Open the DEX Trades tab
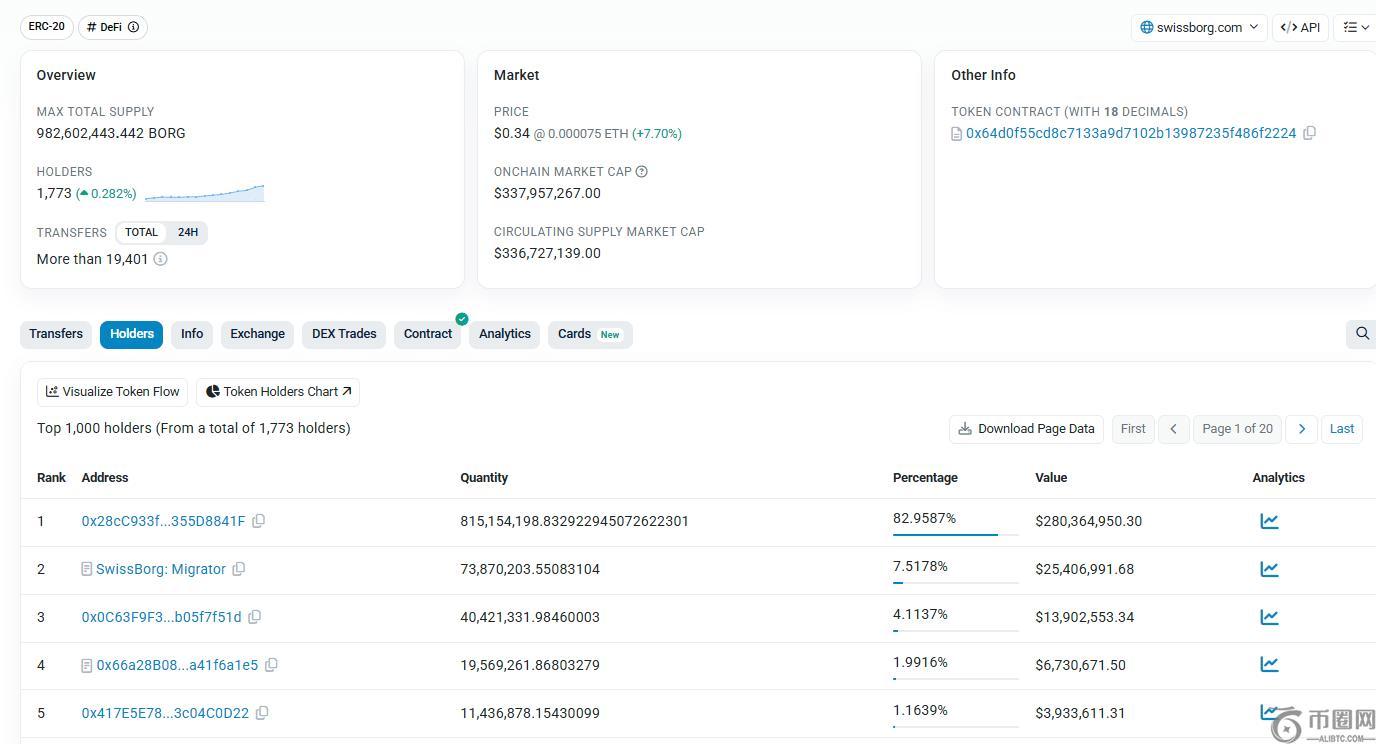This screenshot has height=744, width=1376. tap(344, 334)
